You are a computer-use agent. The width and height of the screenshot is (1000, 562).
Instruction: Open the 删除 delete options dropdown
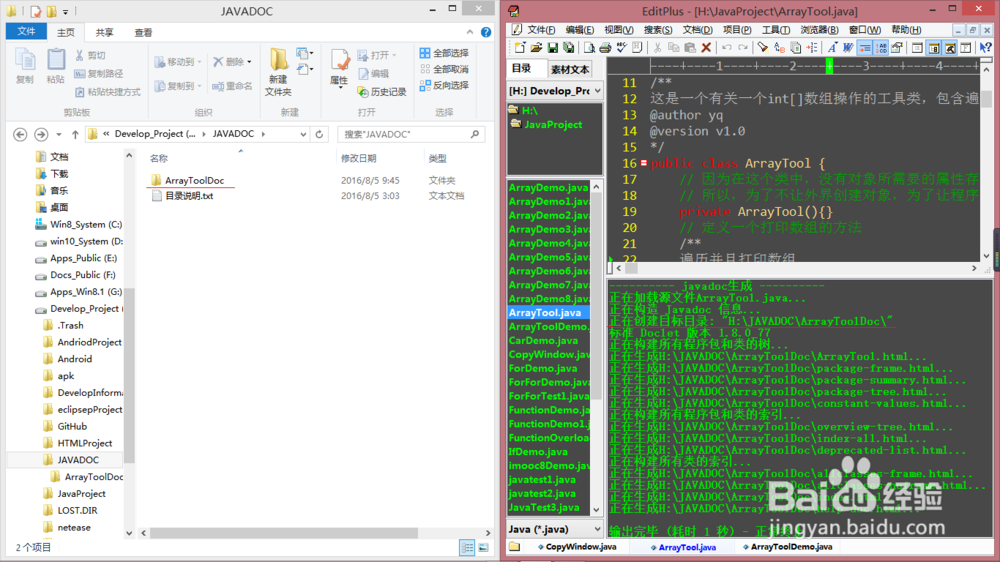point(249,63)
